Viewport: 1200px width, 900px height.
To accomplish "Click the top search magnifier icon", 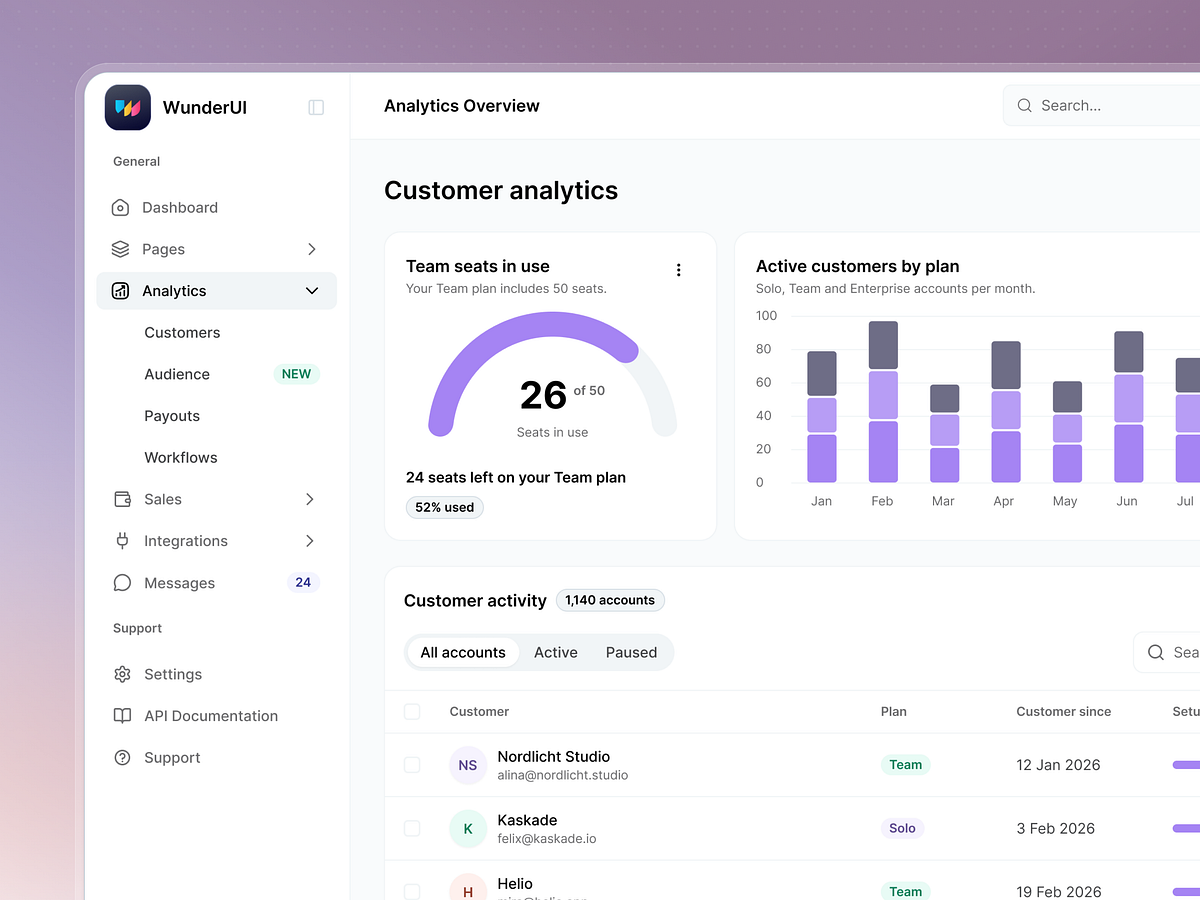I will click(x=1024, y=105).
